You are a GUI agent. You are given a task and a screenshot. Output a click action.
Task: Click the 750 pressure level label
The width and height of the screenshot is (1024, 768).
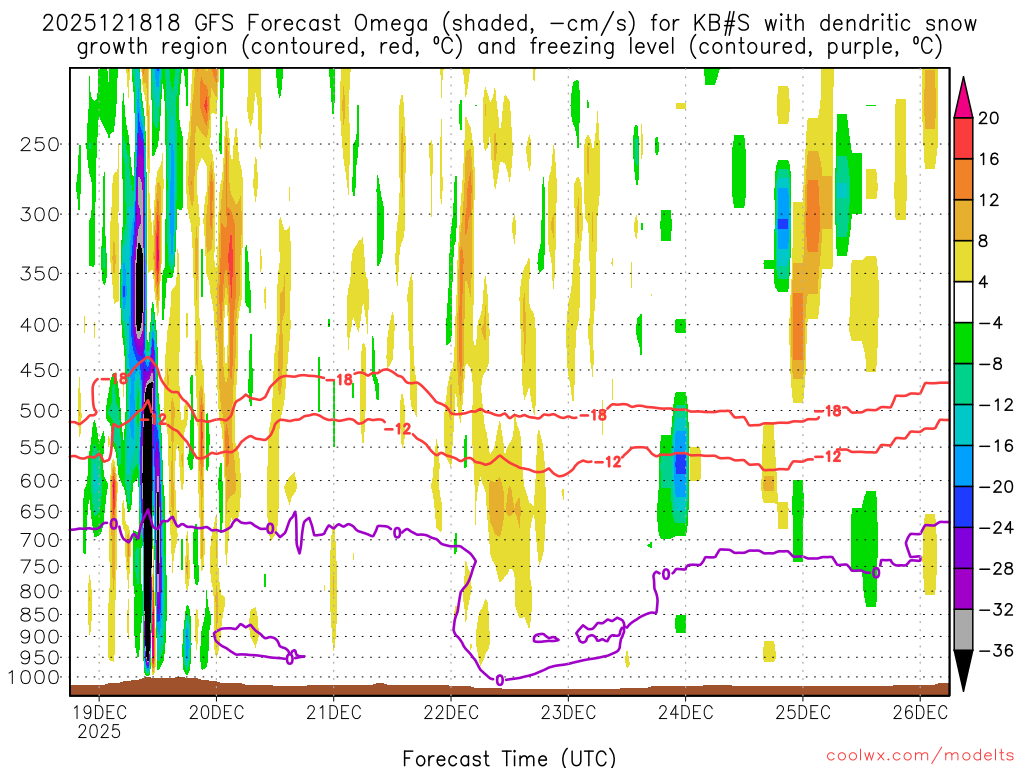(40, 567)
